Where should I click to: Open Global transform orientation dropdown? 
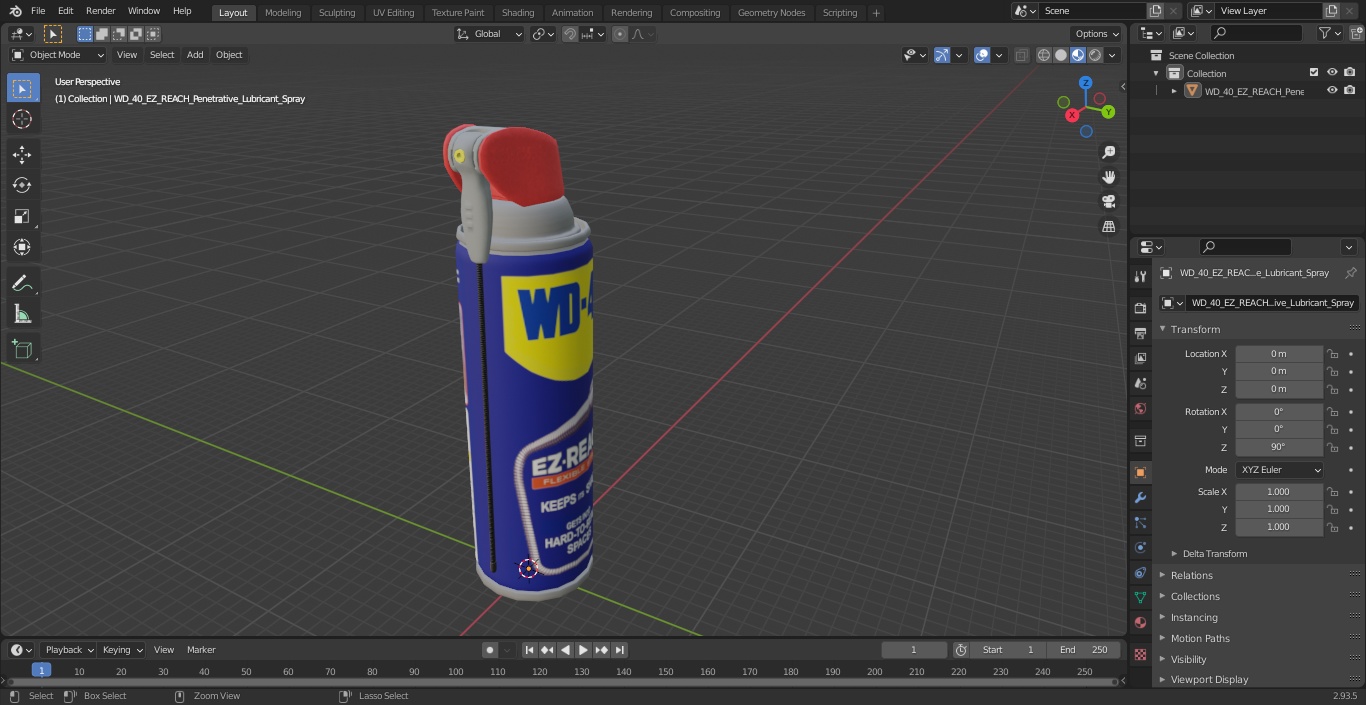pyautogui.click(x=490, y=34)
